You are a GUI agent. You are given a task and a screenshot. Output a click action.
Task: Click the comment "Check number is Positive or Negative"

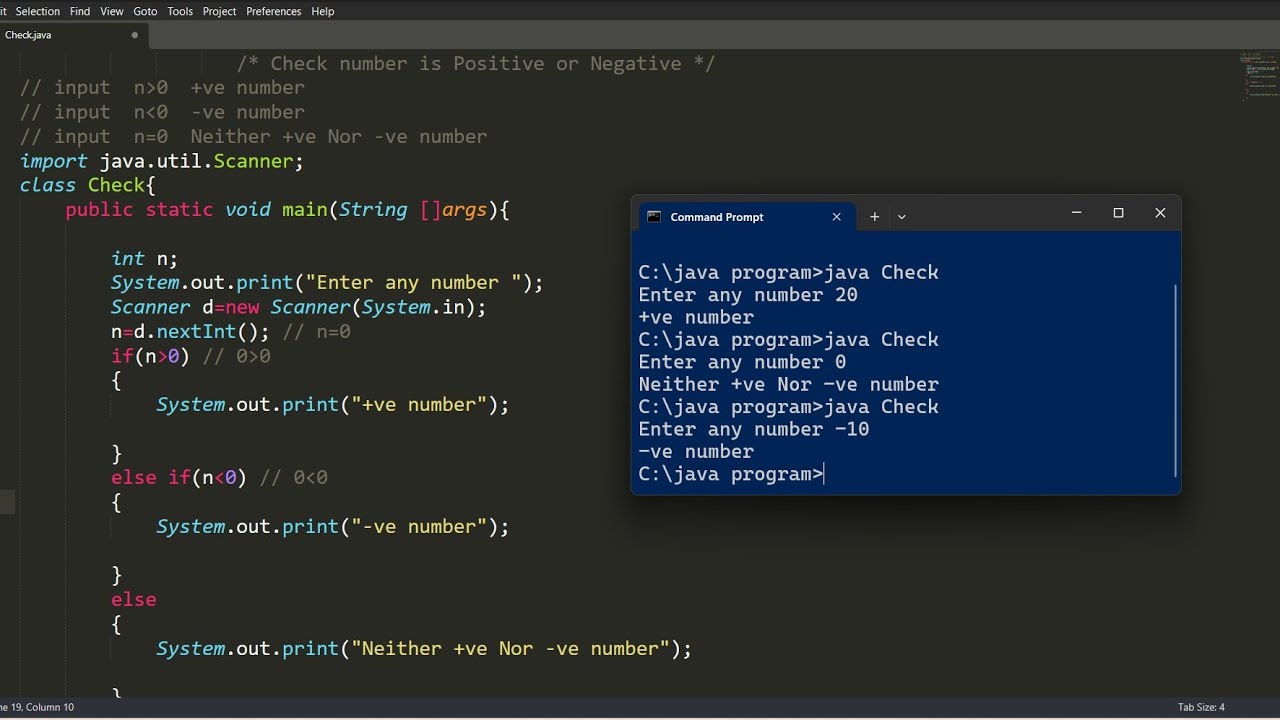point(476,64)
